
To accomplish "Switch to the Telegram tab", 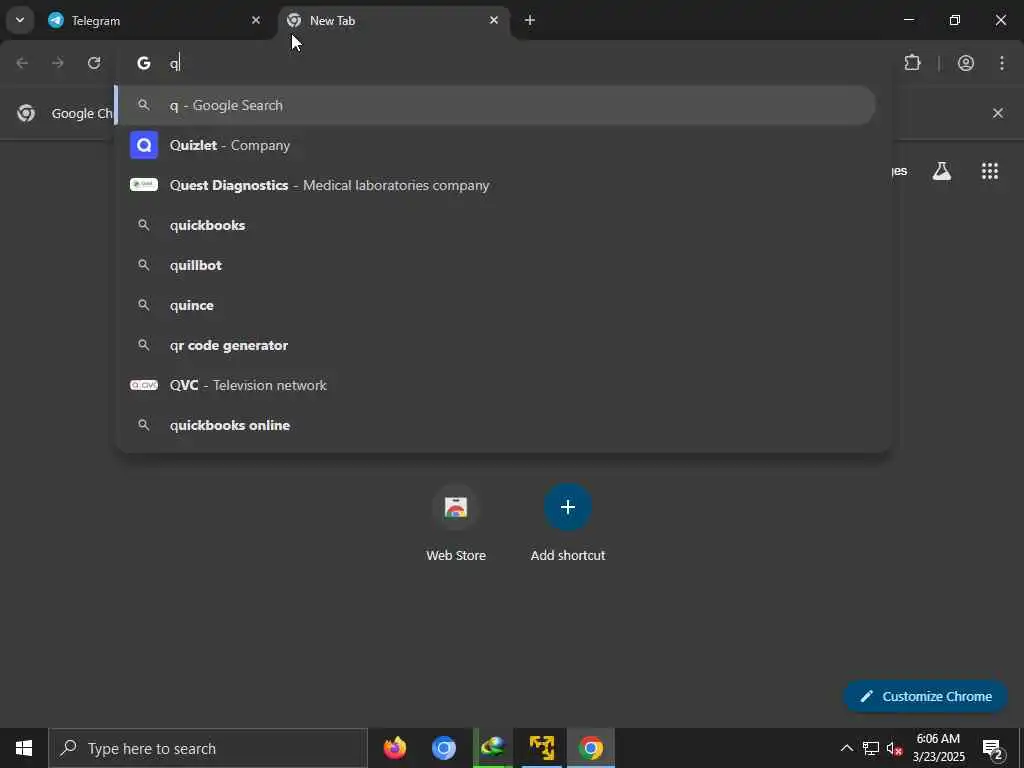I will click(x=155, y=21).
